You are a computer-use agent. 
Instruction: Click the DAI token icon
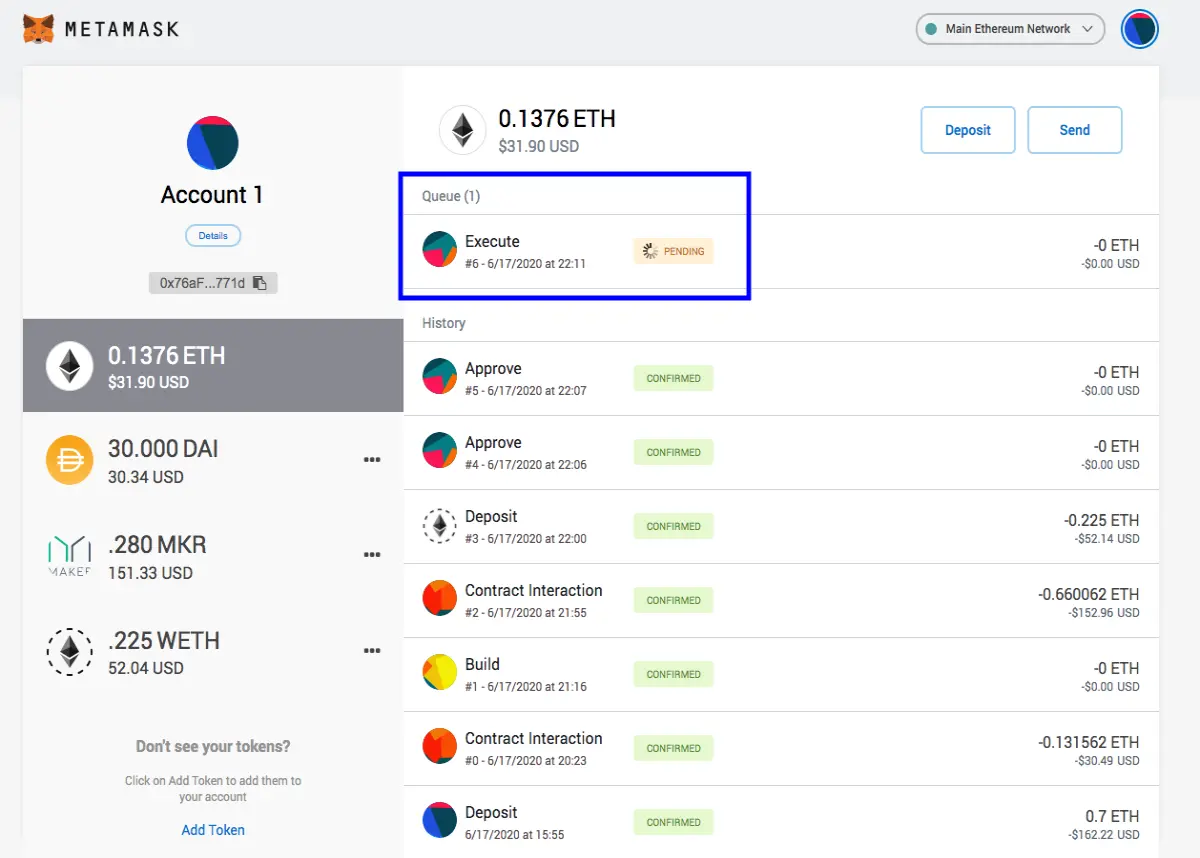click(69, 461)
